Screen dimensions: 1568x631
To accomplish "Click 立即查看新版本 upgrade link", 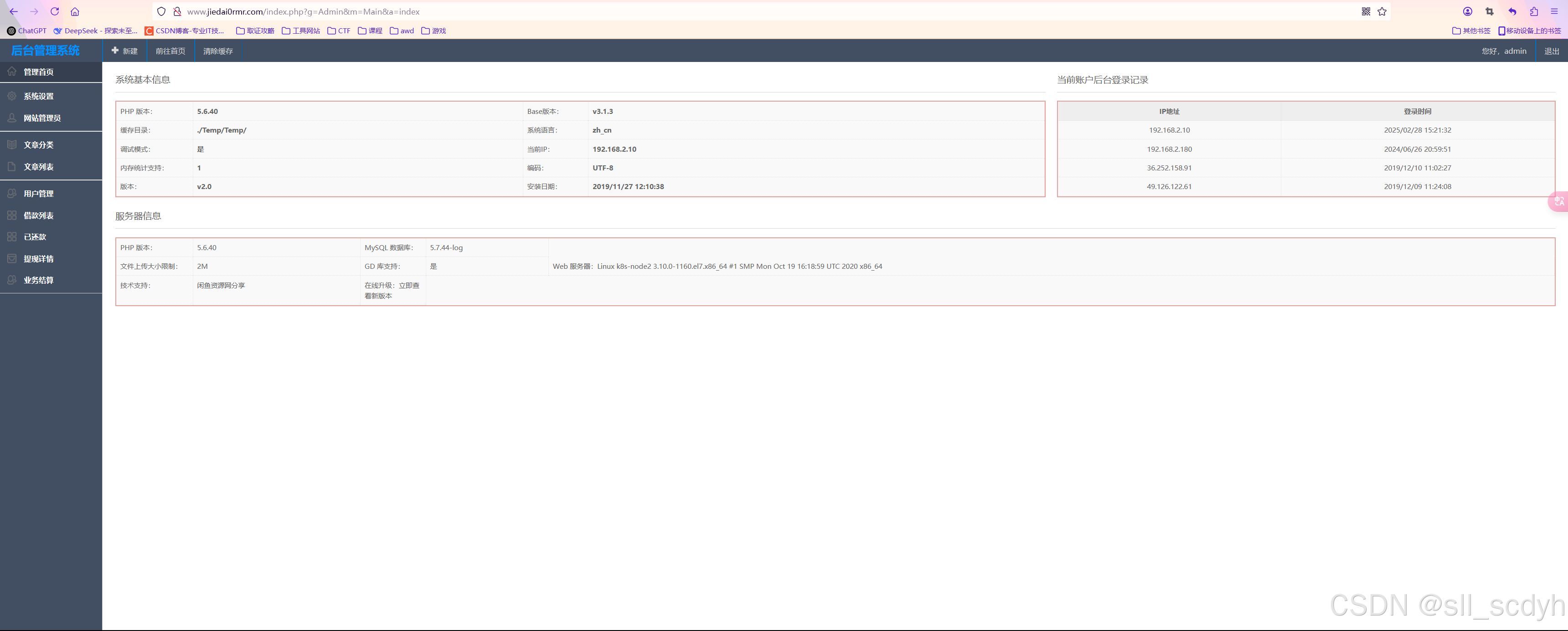I will [392, 290].
